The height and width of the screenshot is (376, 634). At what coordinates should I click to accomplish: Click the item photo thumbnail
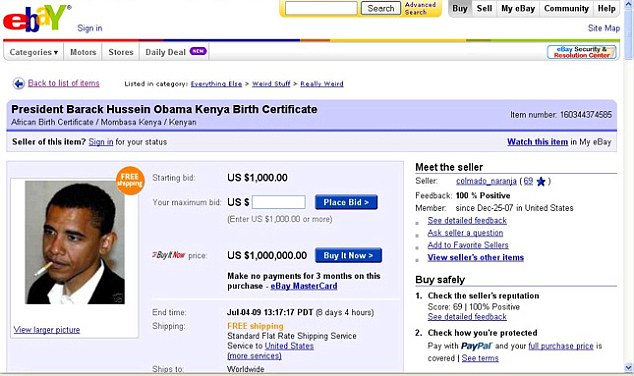[x=75, y=242]
